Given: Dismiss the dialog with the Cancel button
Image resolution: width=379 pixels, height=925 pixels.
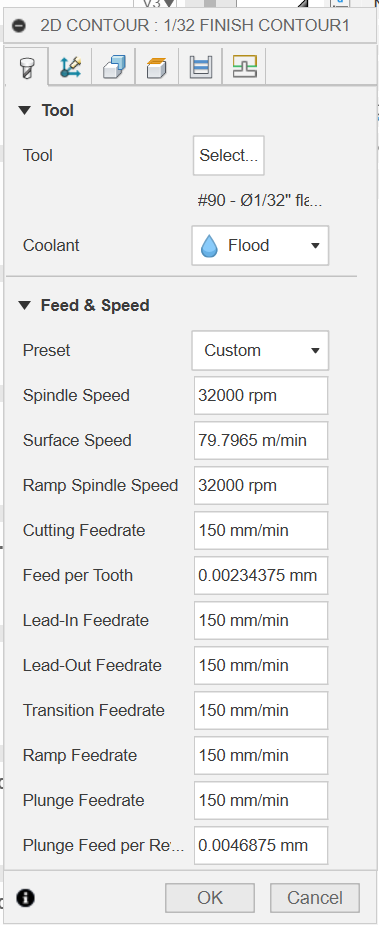Looking at the screenshot, I should (315, 898).
